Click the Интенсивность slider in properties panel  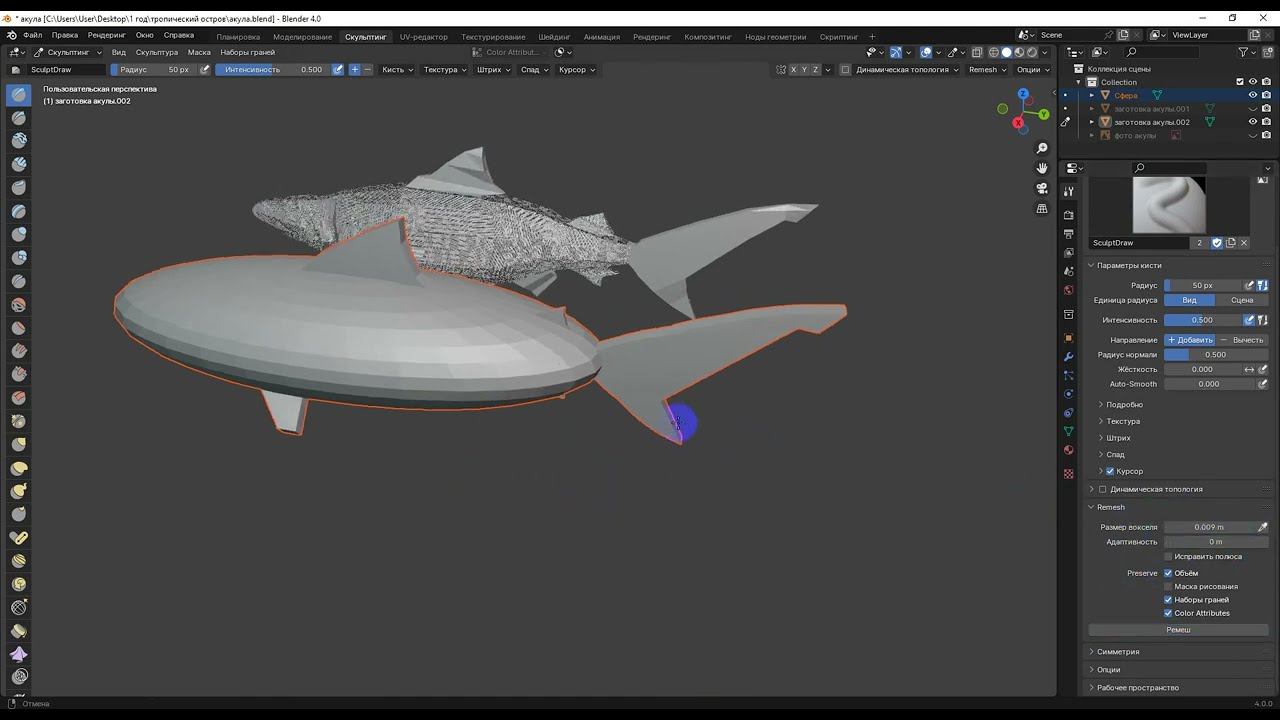[1202, 320]
